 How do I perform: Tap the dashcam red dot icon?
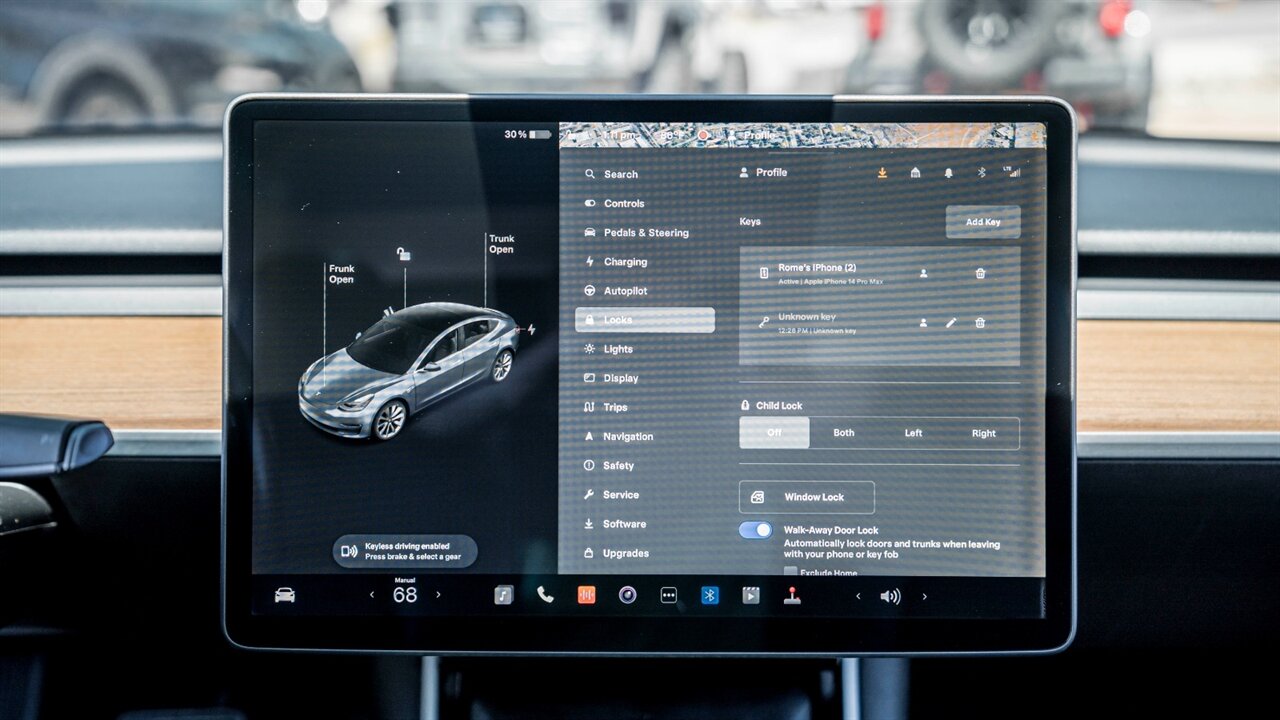(703, 134)
